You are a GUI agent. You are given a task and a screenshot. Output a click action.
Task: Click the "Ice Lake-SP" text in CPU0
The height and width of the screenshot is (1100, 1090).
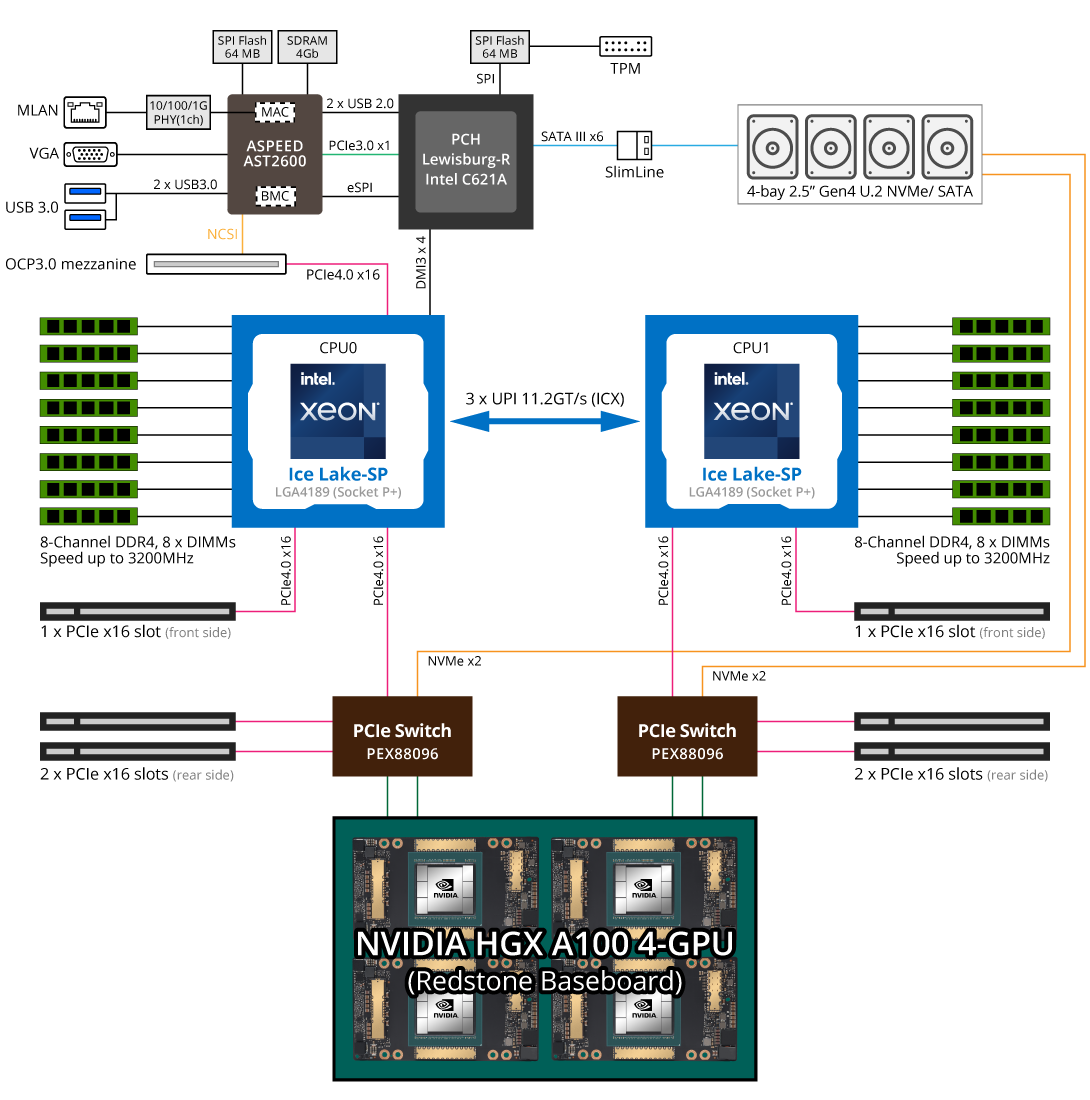(x=338, y=474)
